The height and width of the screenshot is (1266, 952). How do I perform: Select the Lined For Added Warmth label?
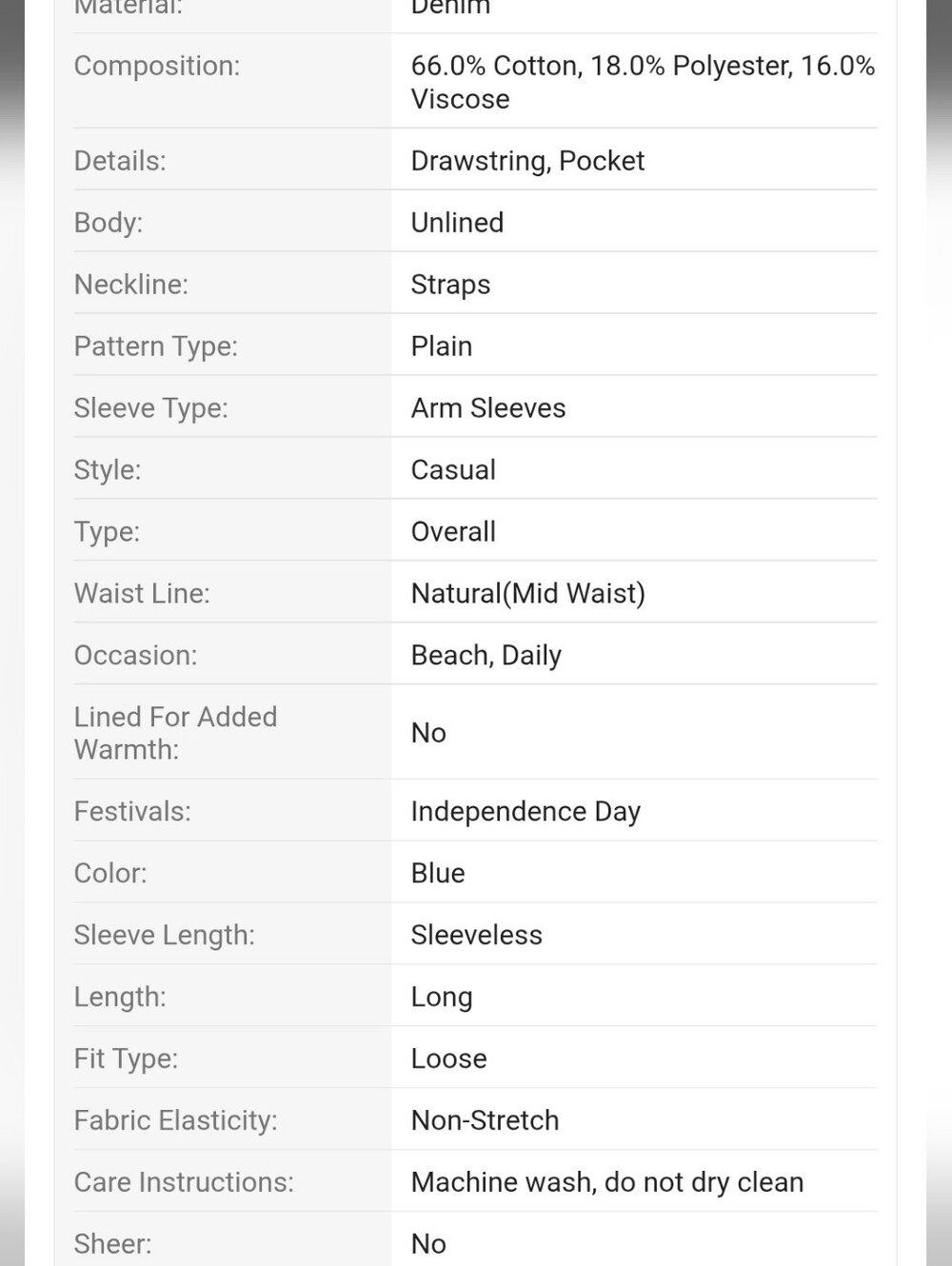[176, 733]
